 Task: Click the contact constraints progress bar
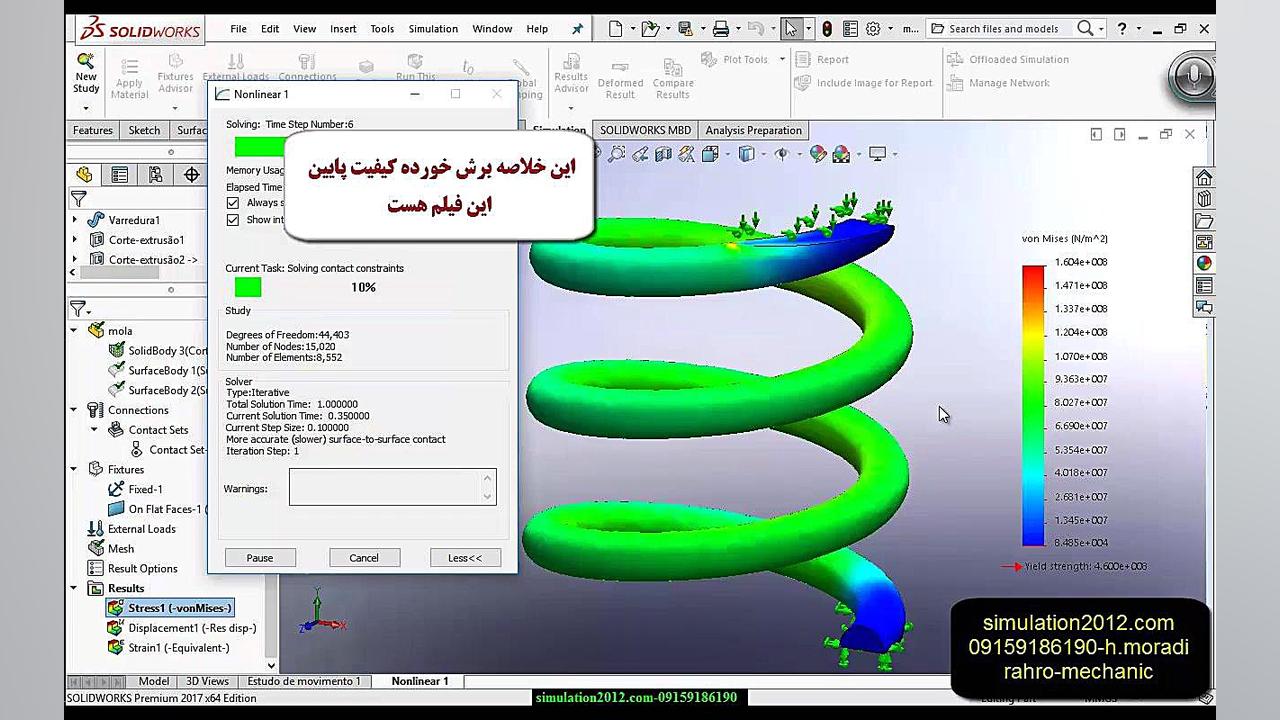click(x=248, y=287)
